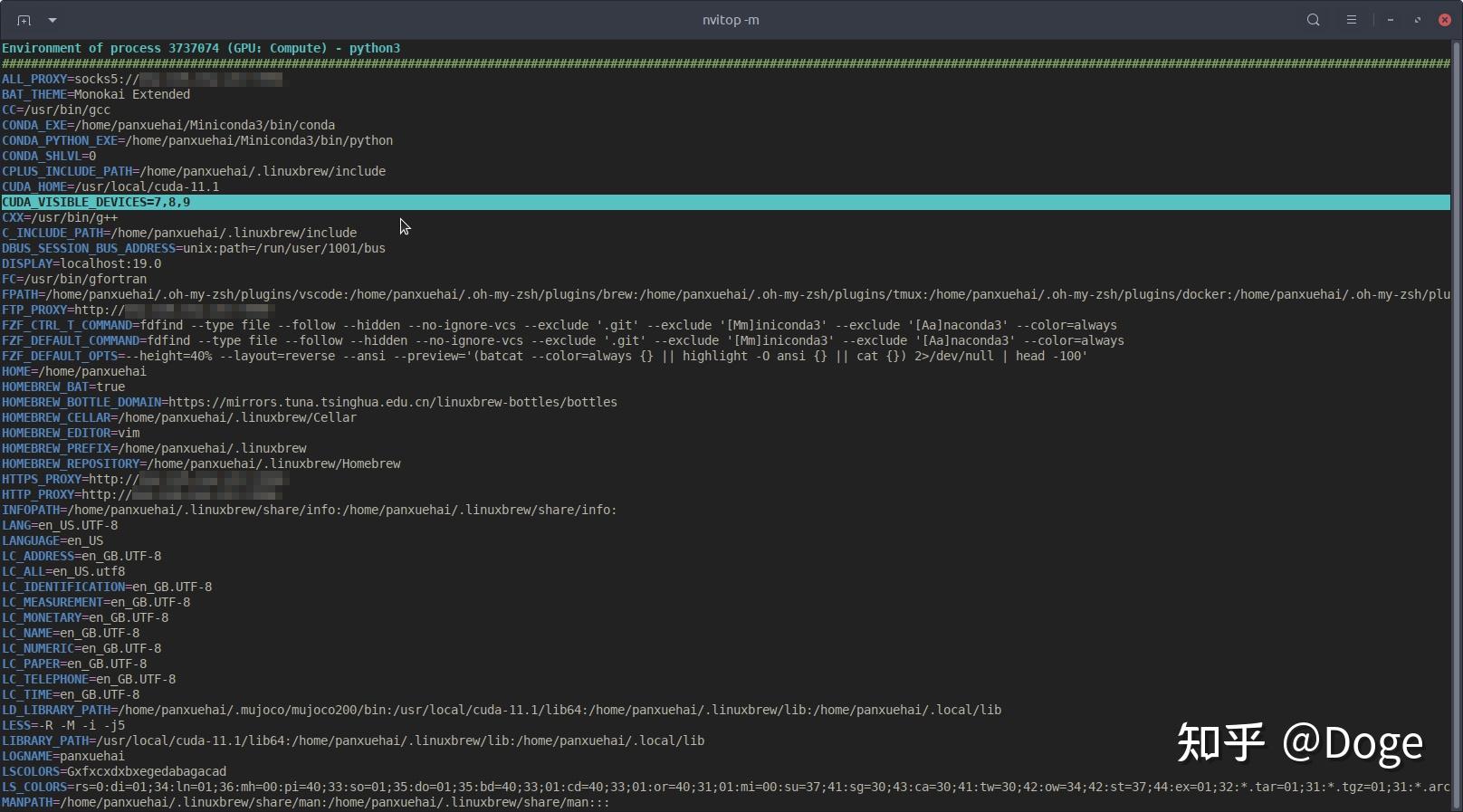1463x812 pixels.
Task: Click the INFOPATH line
Action: (x=310, y=510)
